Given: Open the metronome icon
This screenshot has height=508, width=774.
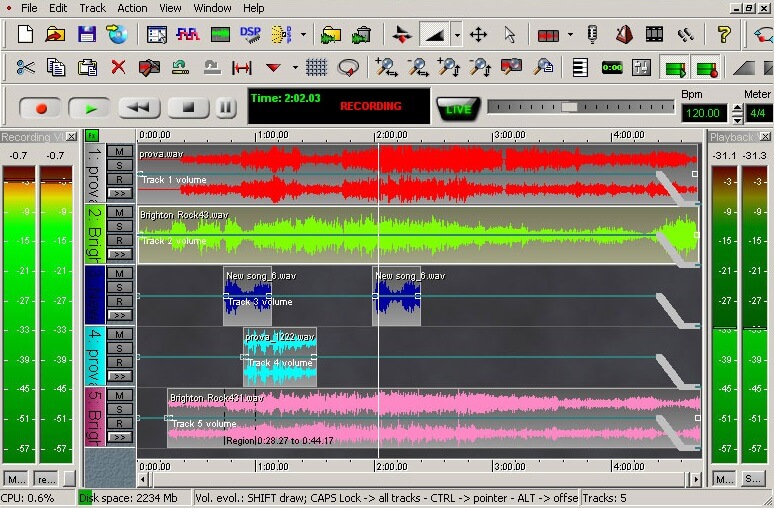Looking at the screenshot, I should (624, 35).
